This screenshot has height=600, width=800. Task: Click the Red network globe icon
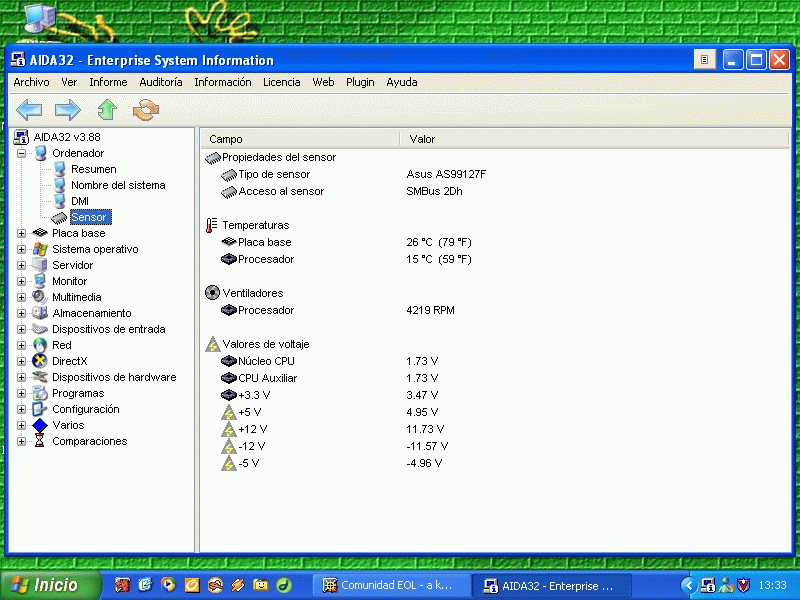click(40, 345)
